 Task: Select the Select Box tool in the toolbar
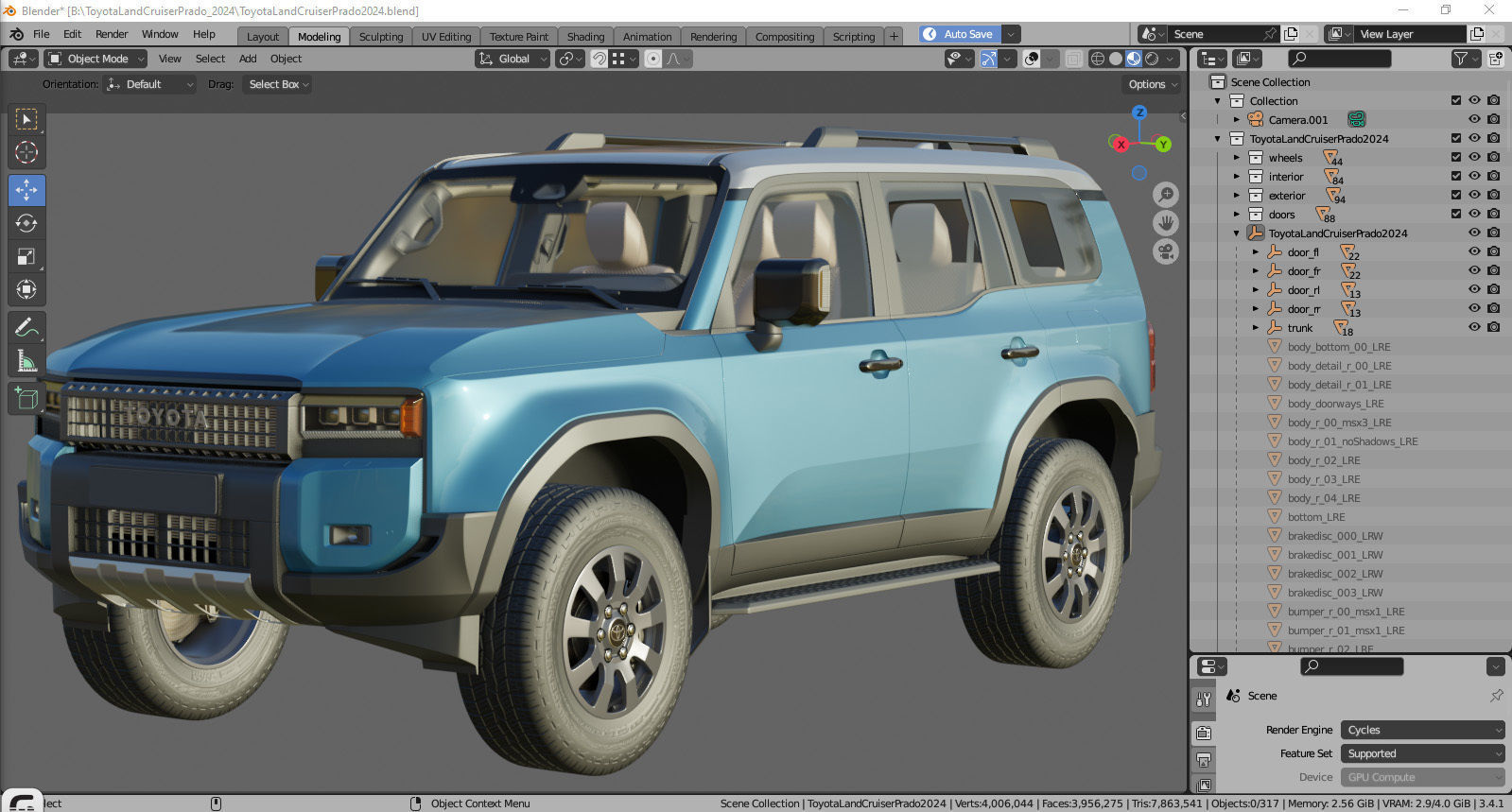tap(26, 119)
